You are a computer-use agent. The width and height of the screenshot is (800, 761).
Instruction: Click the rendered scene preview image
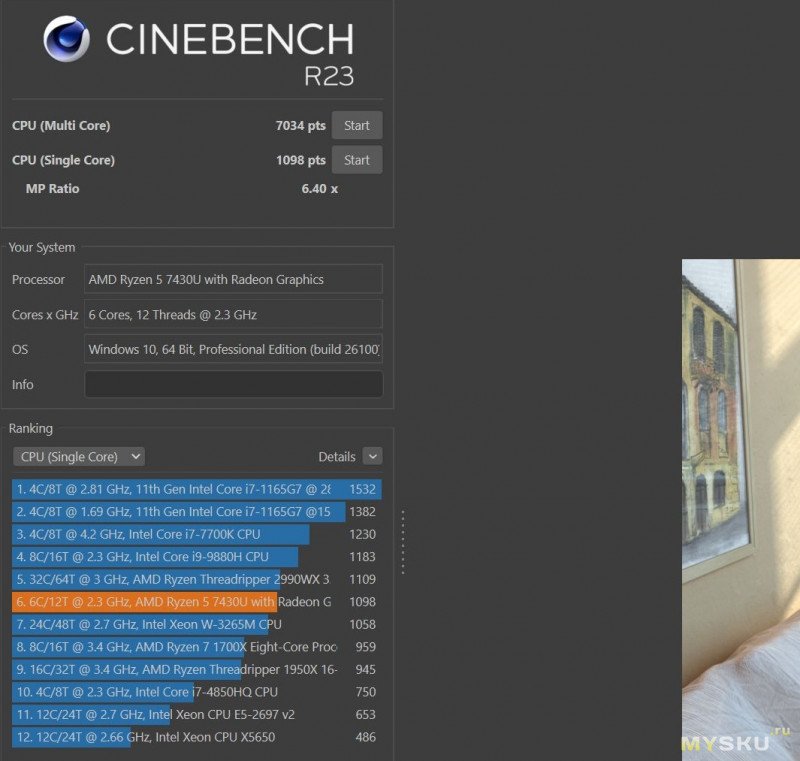(741, 510)
